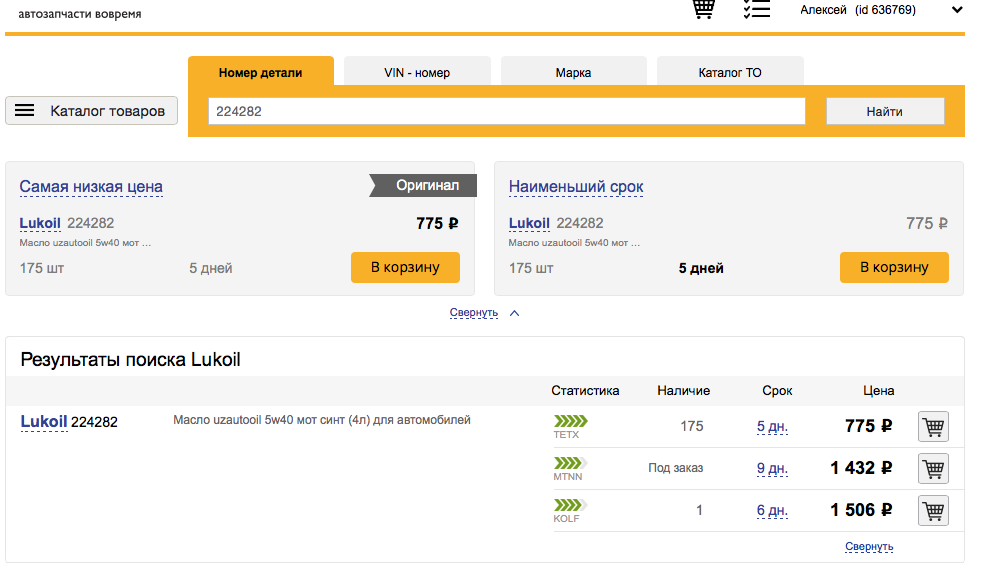Add the 1 506 ₽ offer to cart
This screenshot has height=582, width=998.
pos(933,511)
